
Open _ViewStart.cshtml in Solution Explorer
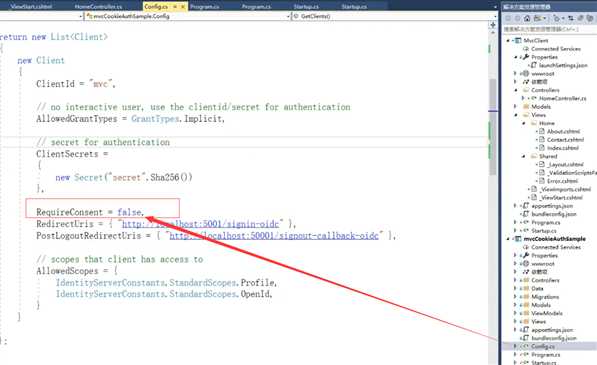561,198
